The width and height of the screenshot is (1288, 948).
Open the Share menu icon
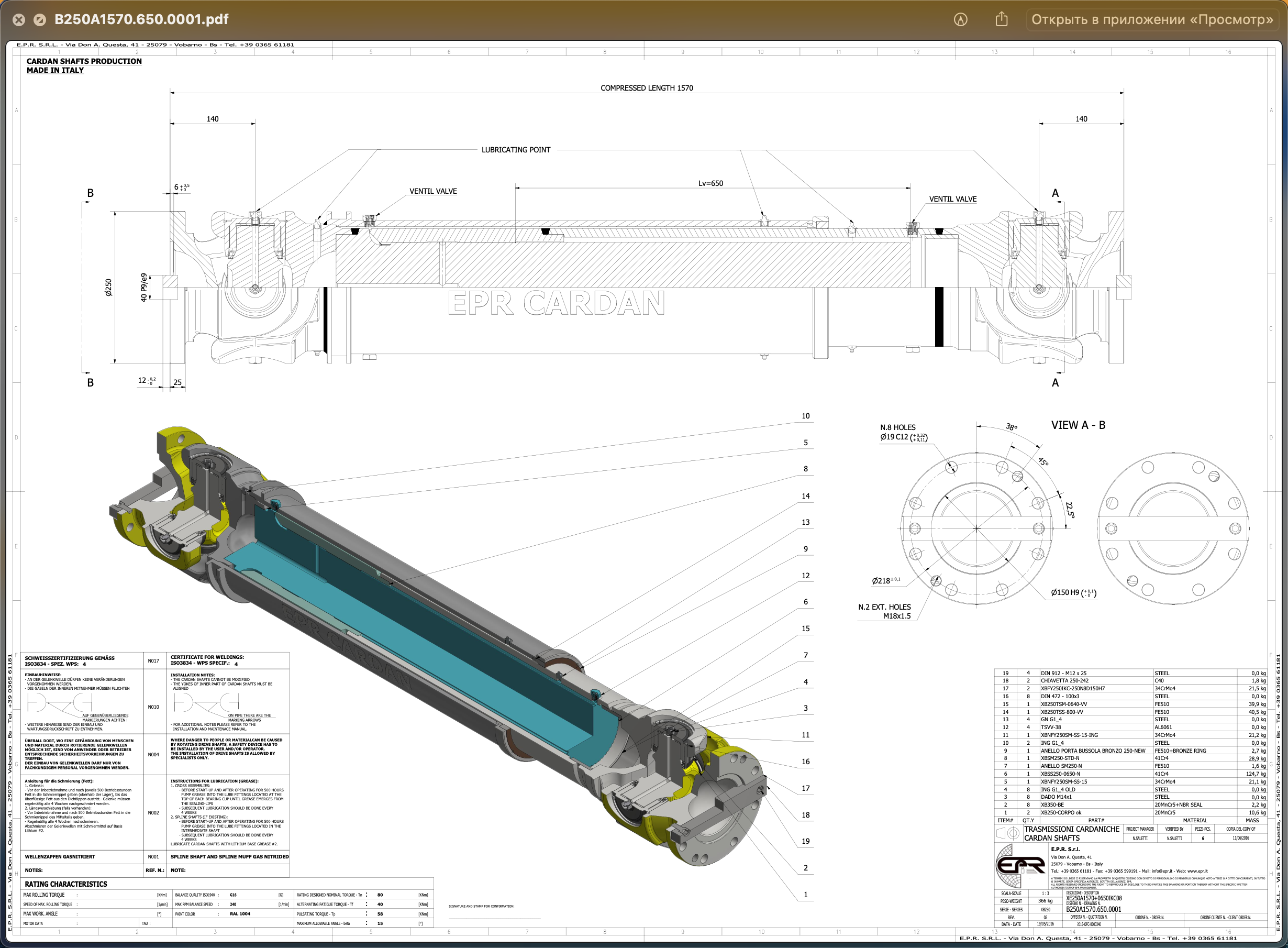tap(1001, 19)
